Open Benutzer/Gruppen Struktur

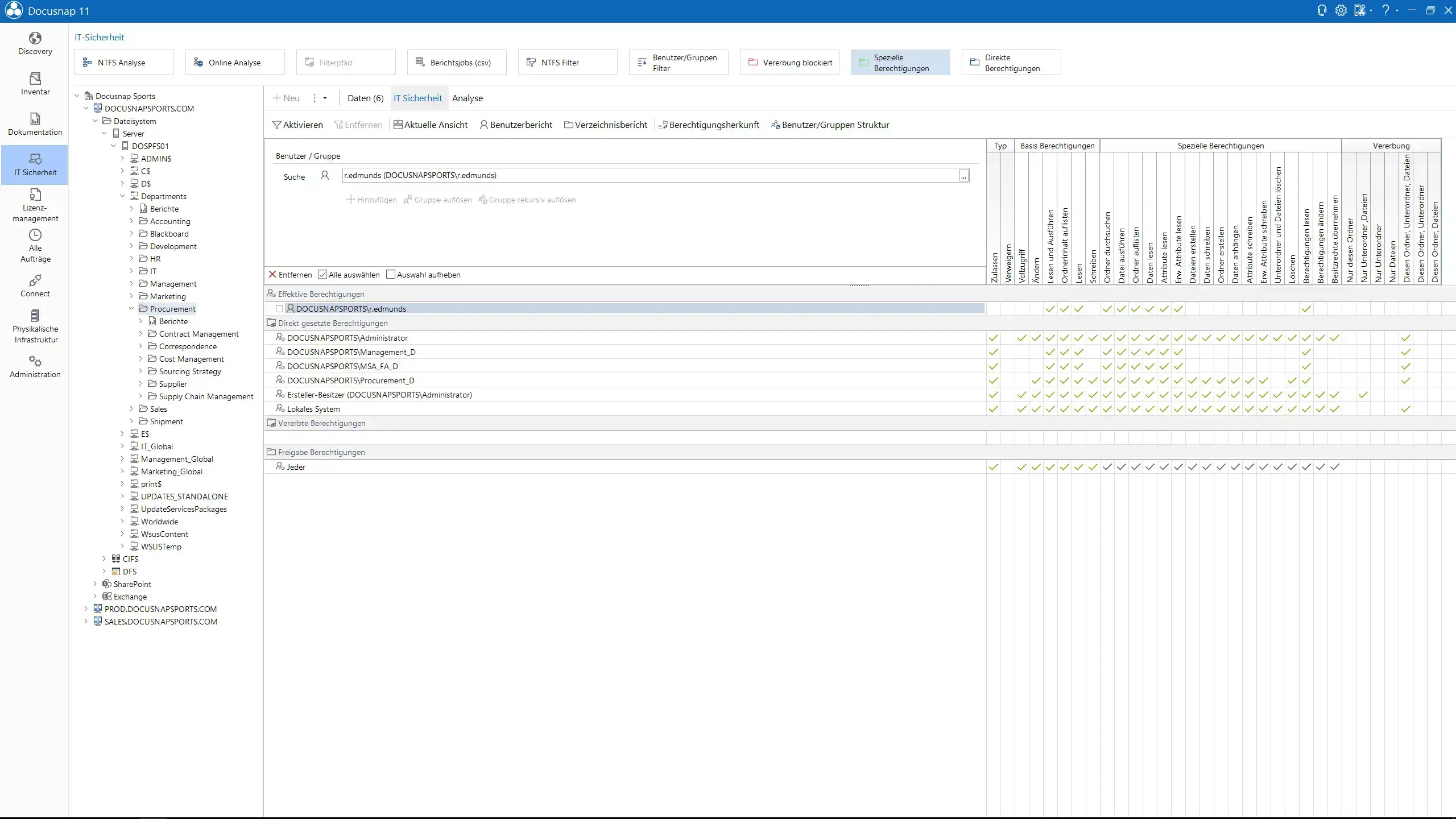[x=830, y=125]
